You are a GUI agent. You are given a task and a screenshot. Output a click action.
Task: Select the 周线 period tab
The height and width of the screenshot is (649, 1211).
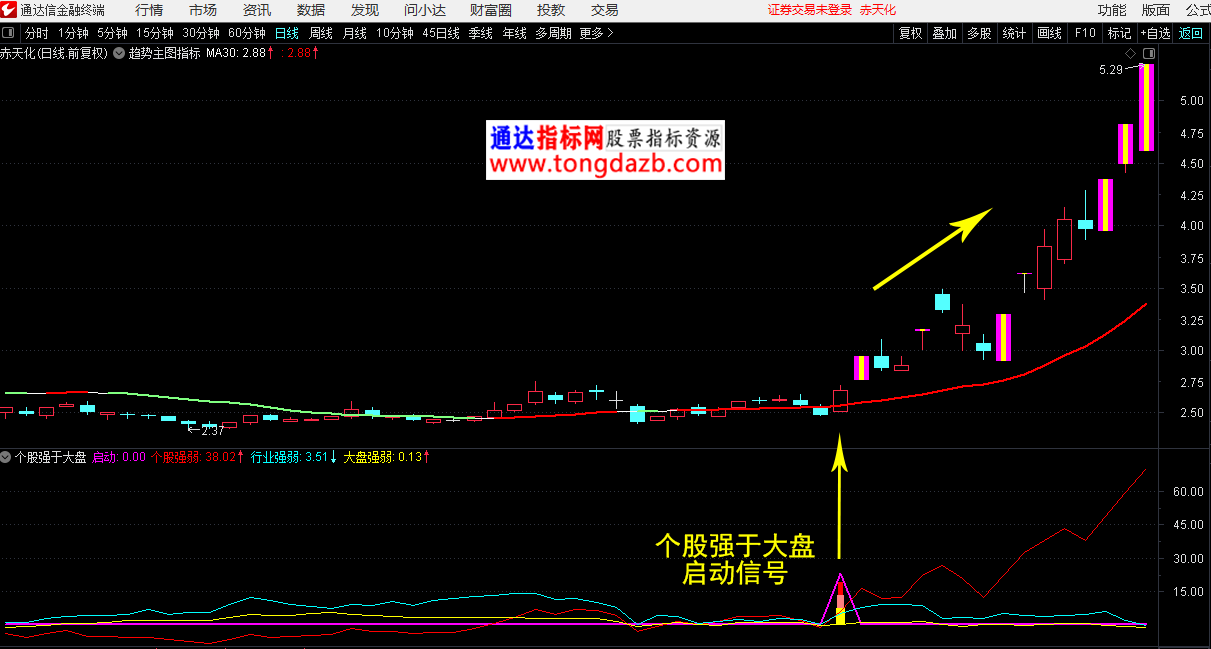pyautogui.click(x=321, y=33)
